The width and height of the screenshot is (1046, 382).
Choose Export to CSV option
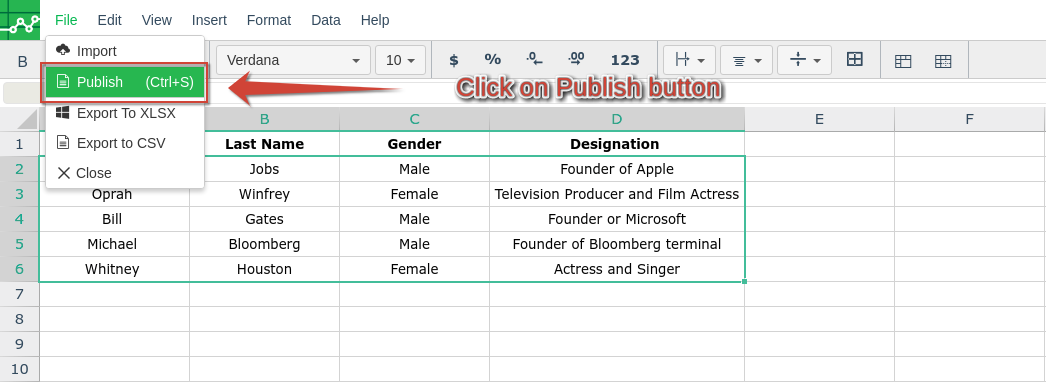tap(125, 143)
